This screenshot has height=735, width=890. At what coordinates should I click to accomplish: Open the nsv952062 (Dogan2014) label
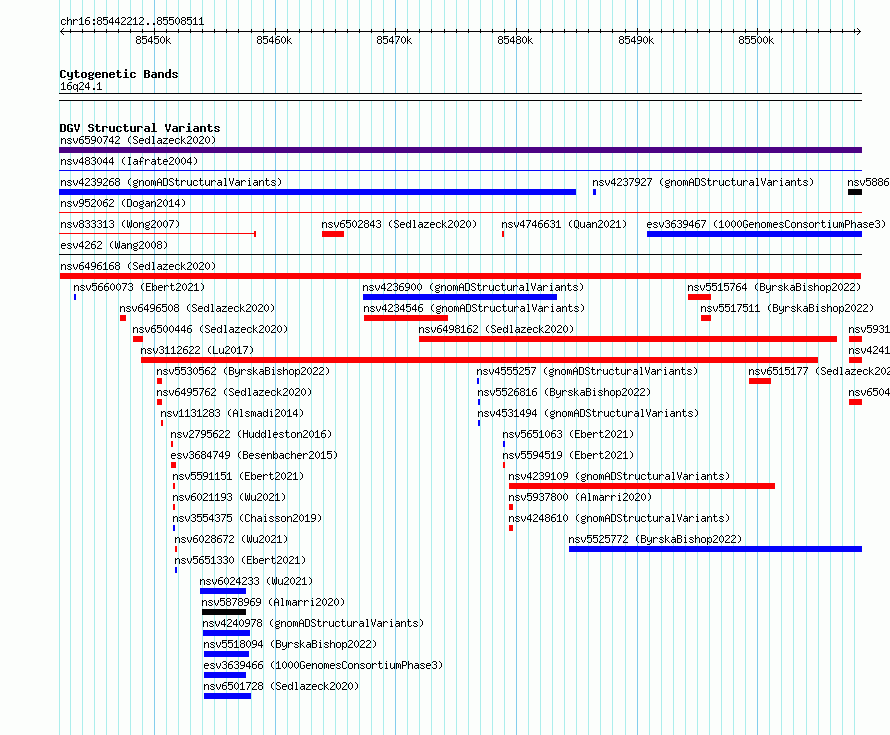click(123, 203)
